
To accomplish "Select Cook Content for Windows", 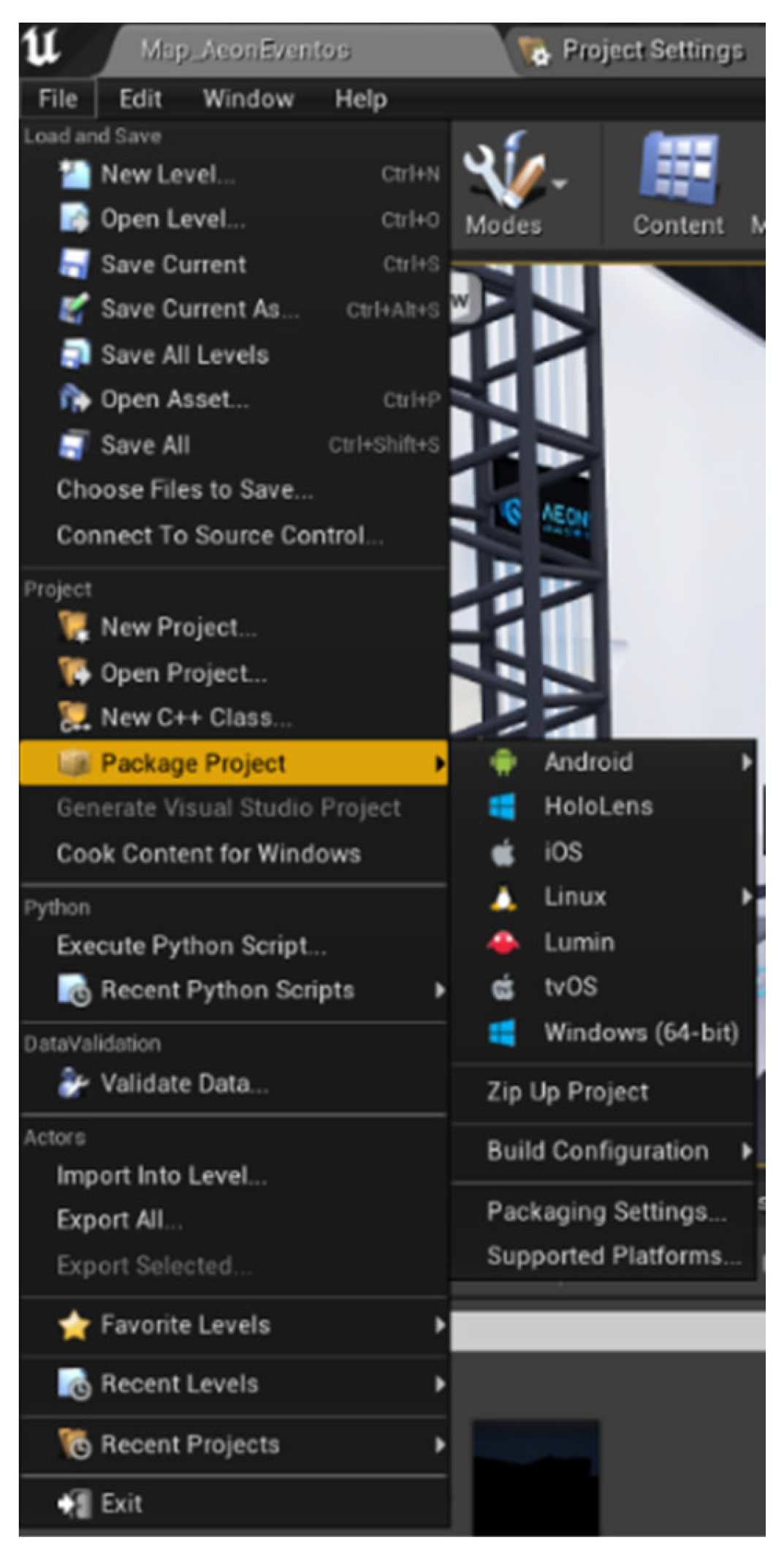I will 208,854.
